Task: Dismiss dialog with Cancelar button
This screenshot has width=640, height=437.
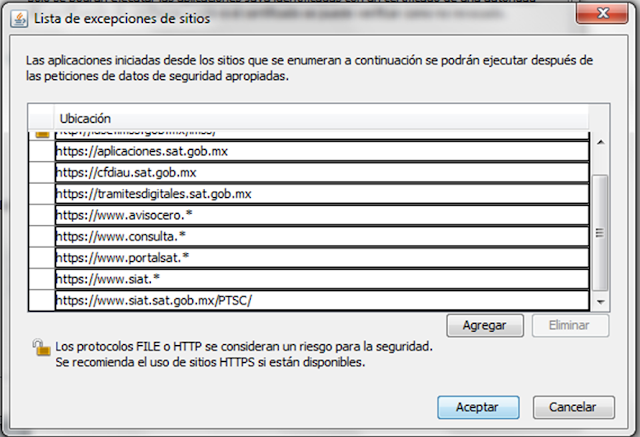Action: pyautogui.click(x=573, y=407)
